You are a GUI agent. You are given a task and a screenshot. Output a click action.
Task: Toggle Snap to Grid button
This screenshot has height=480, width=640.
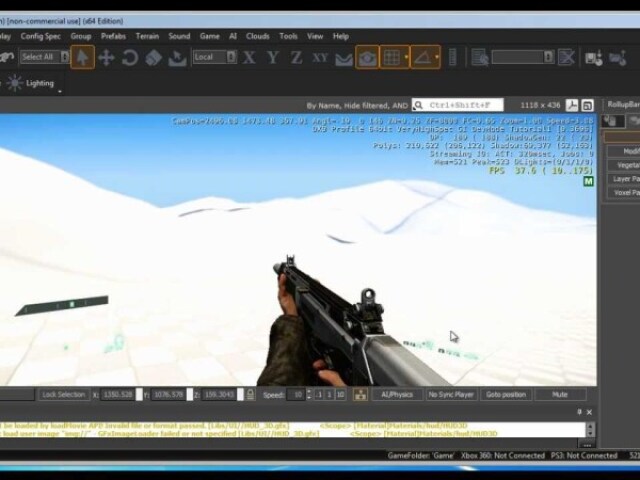point(391,57)
